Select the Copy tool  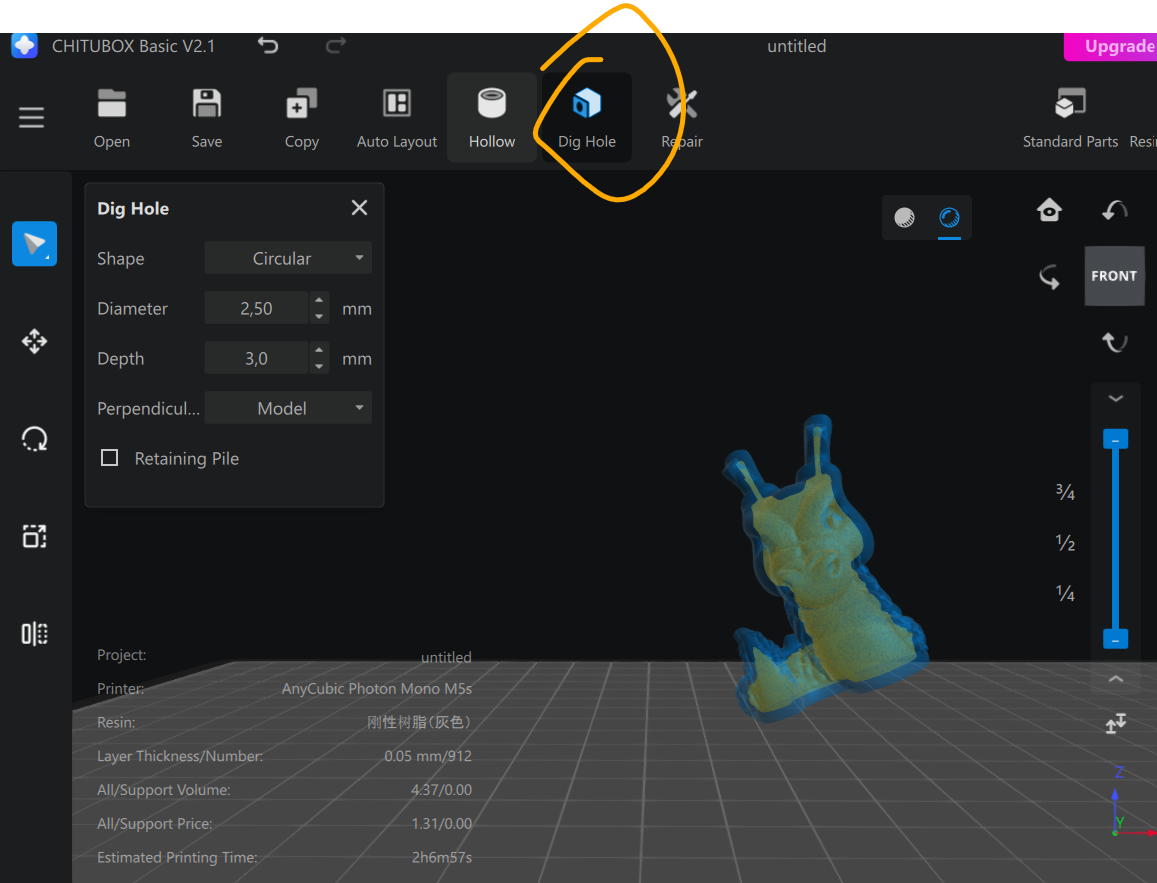302,118
